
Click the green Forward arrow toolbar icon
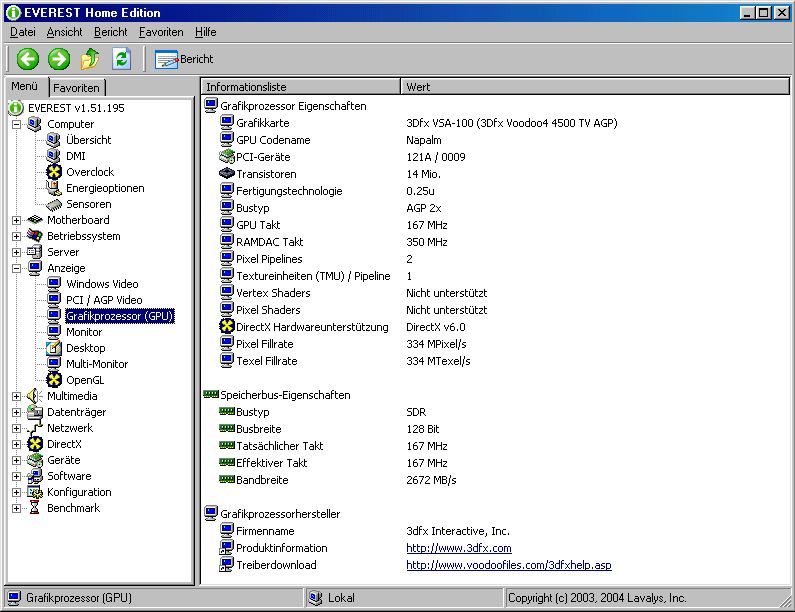point(59,59)
